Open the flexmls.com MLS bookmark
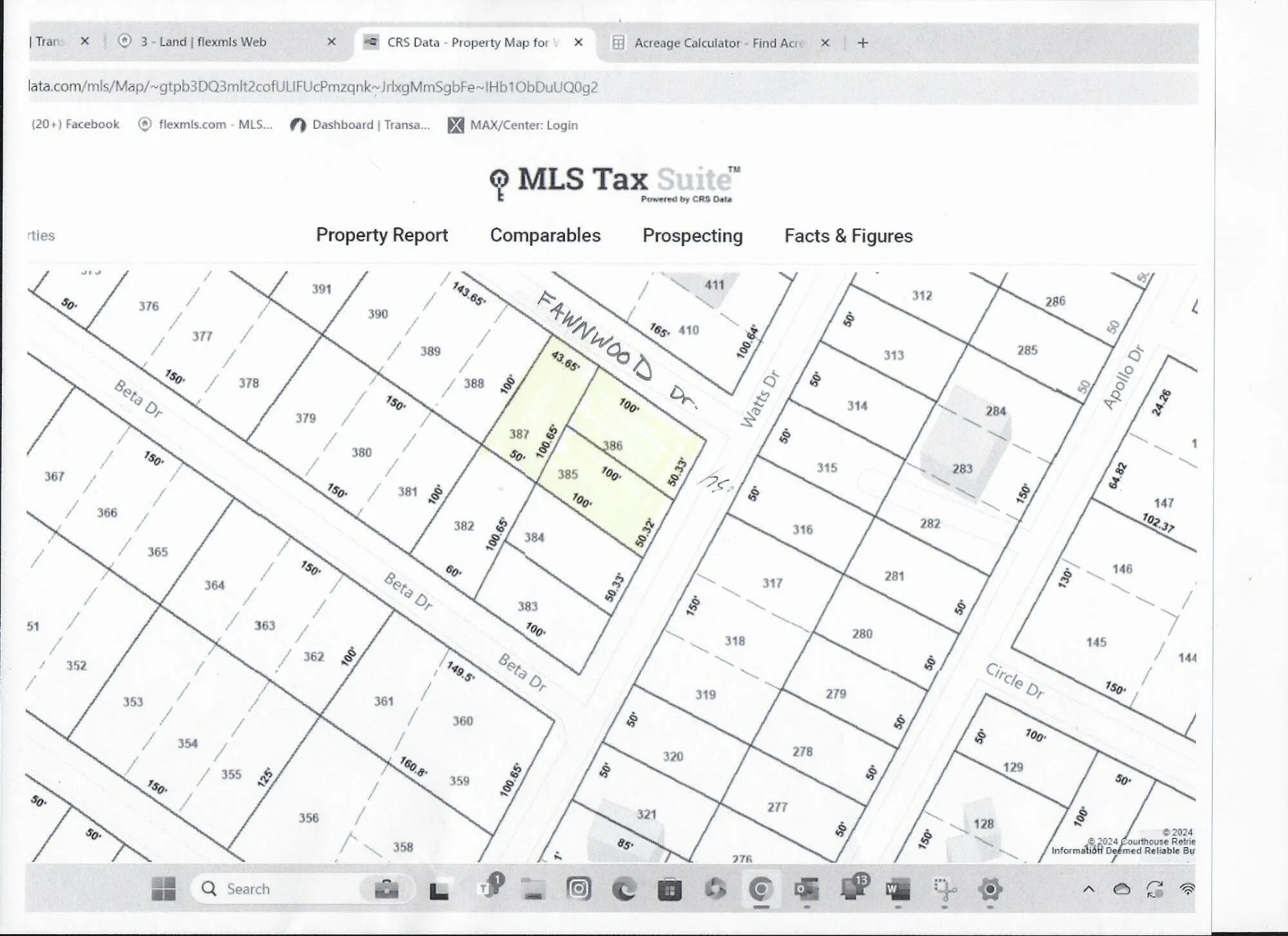The image size is (1288, 936). pyautogui.click(x=205, y=124)
